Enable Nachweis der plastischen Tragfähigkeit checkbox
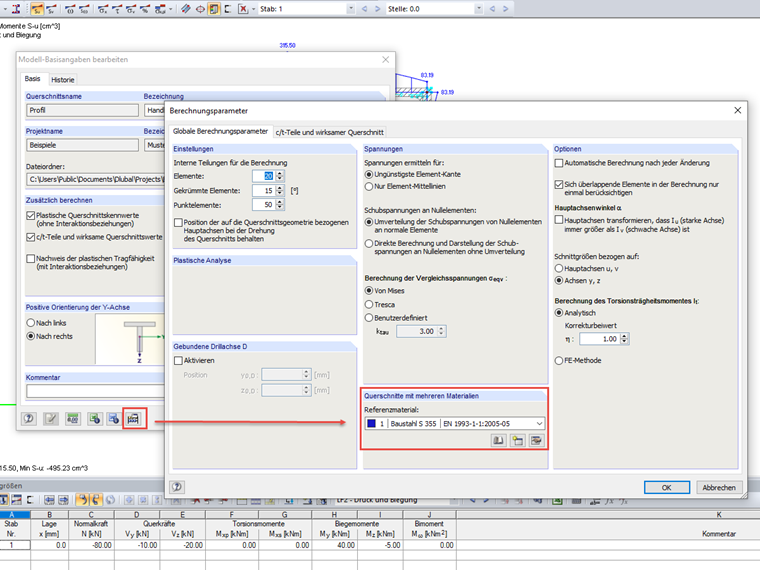This screenshot has height=570, width=760. [31, 259]
